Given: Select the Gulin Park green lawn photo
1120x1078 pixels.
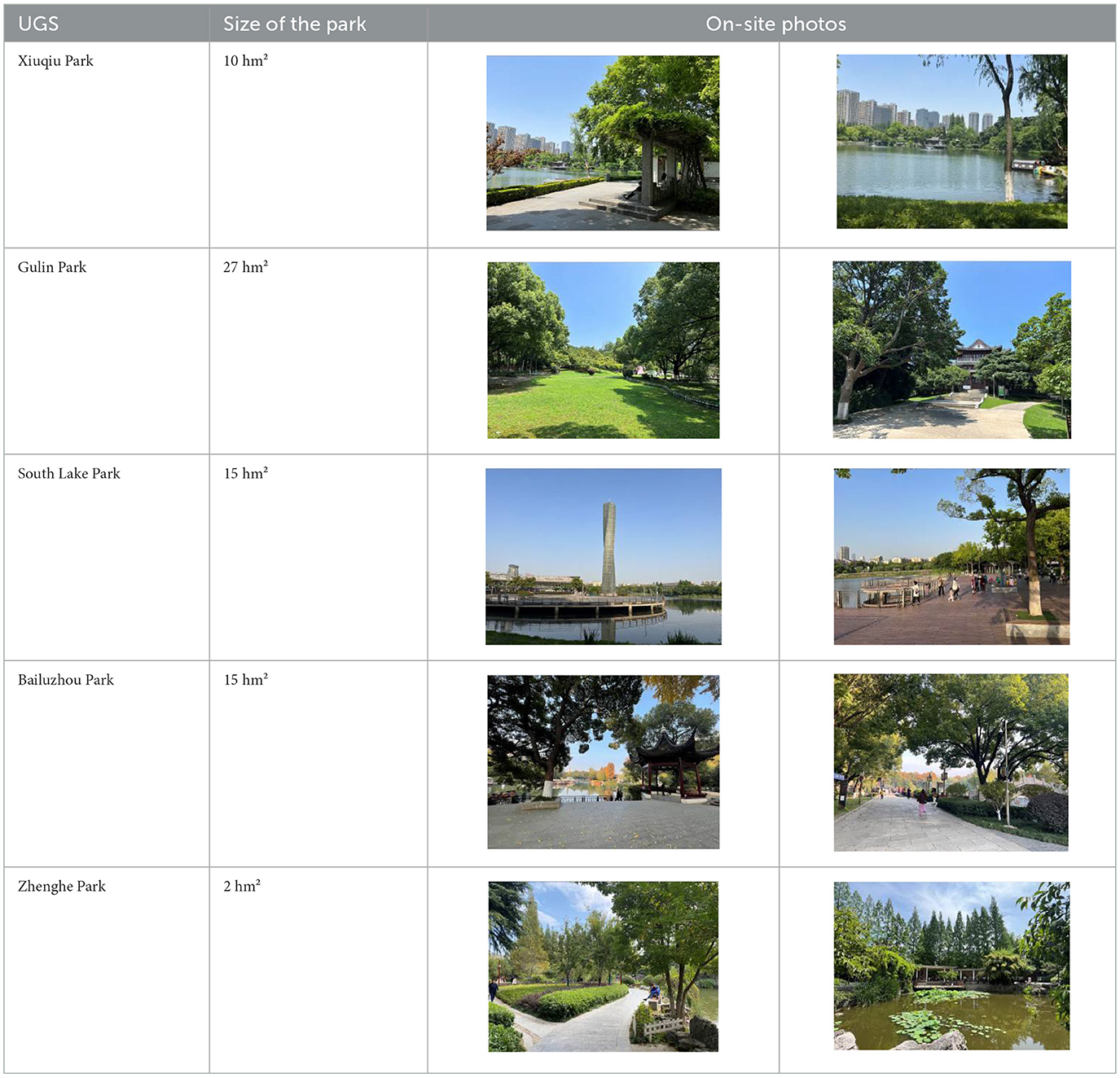Looking at the screenshot, I should 603,350.
